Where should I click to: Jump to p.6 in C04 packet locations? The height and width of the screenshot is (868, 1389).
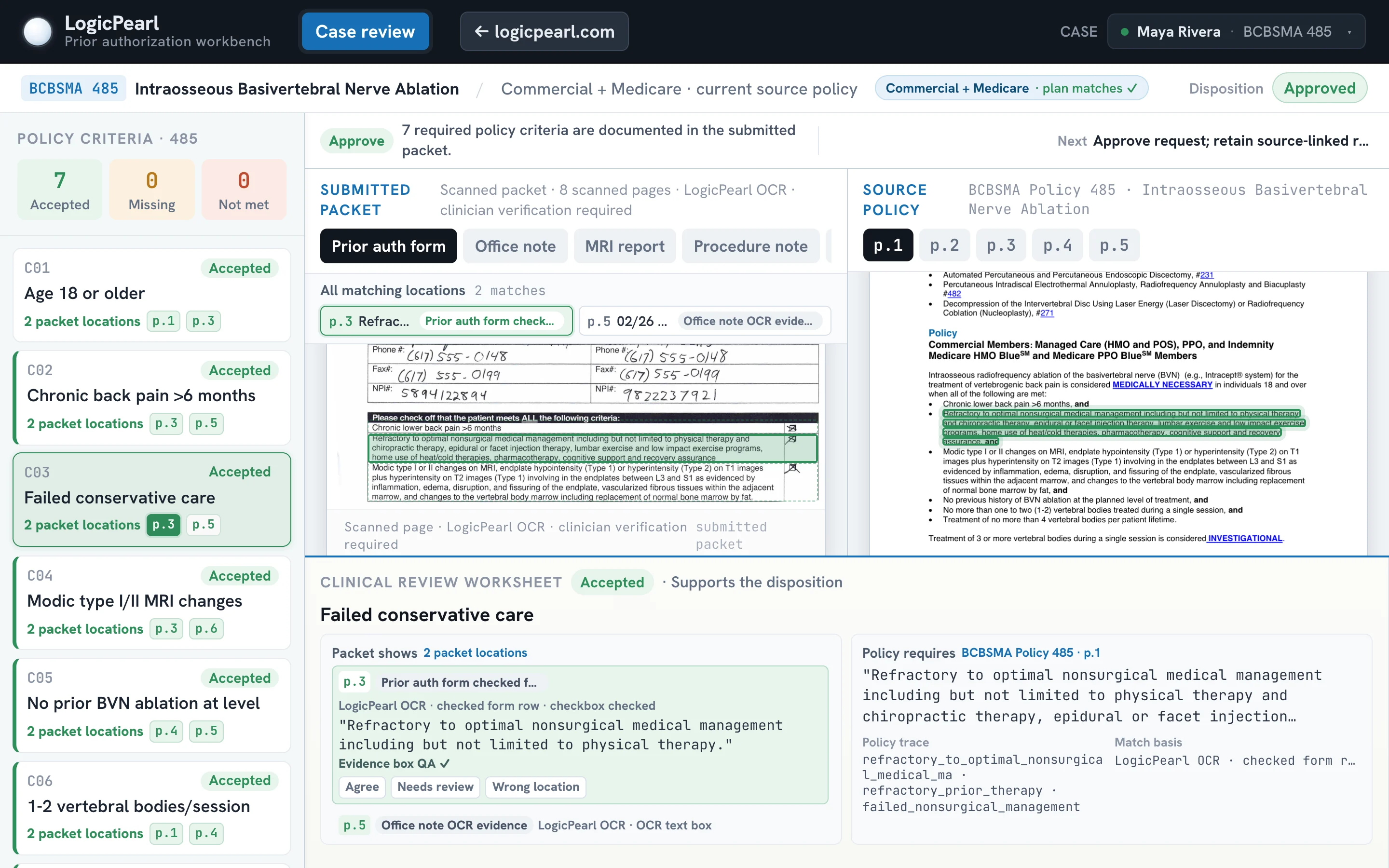(206, 629)
